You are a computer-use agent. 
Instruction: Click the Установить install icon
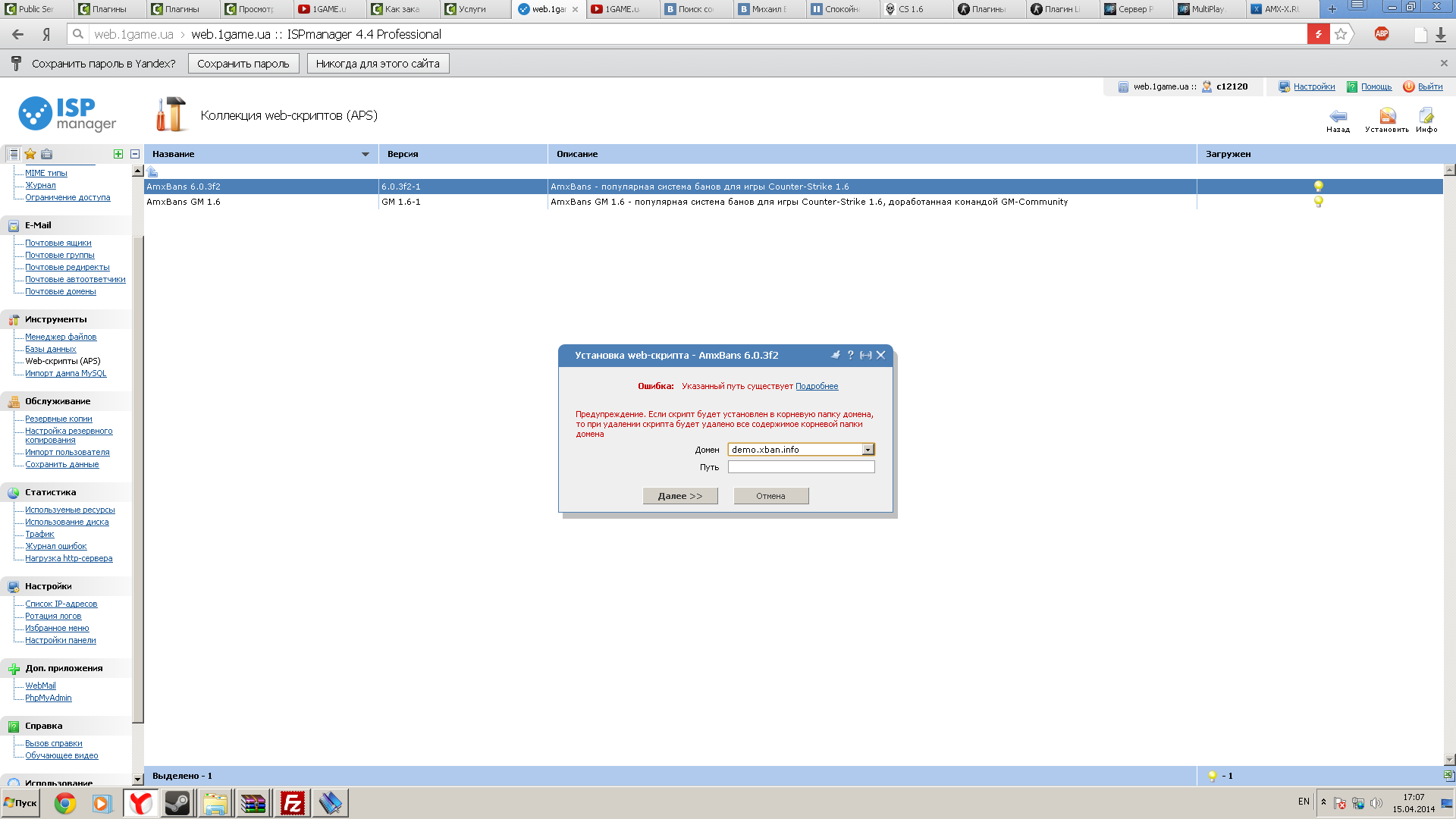tap(1387, 116)
